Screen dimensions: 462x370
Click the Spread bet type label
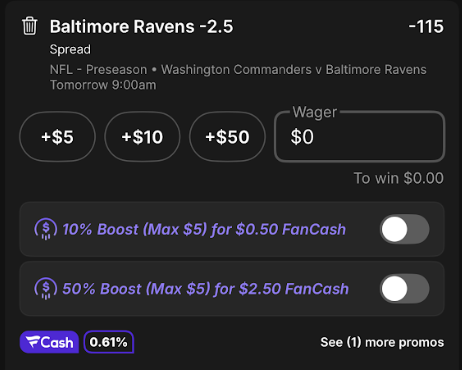[70, 49]
